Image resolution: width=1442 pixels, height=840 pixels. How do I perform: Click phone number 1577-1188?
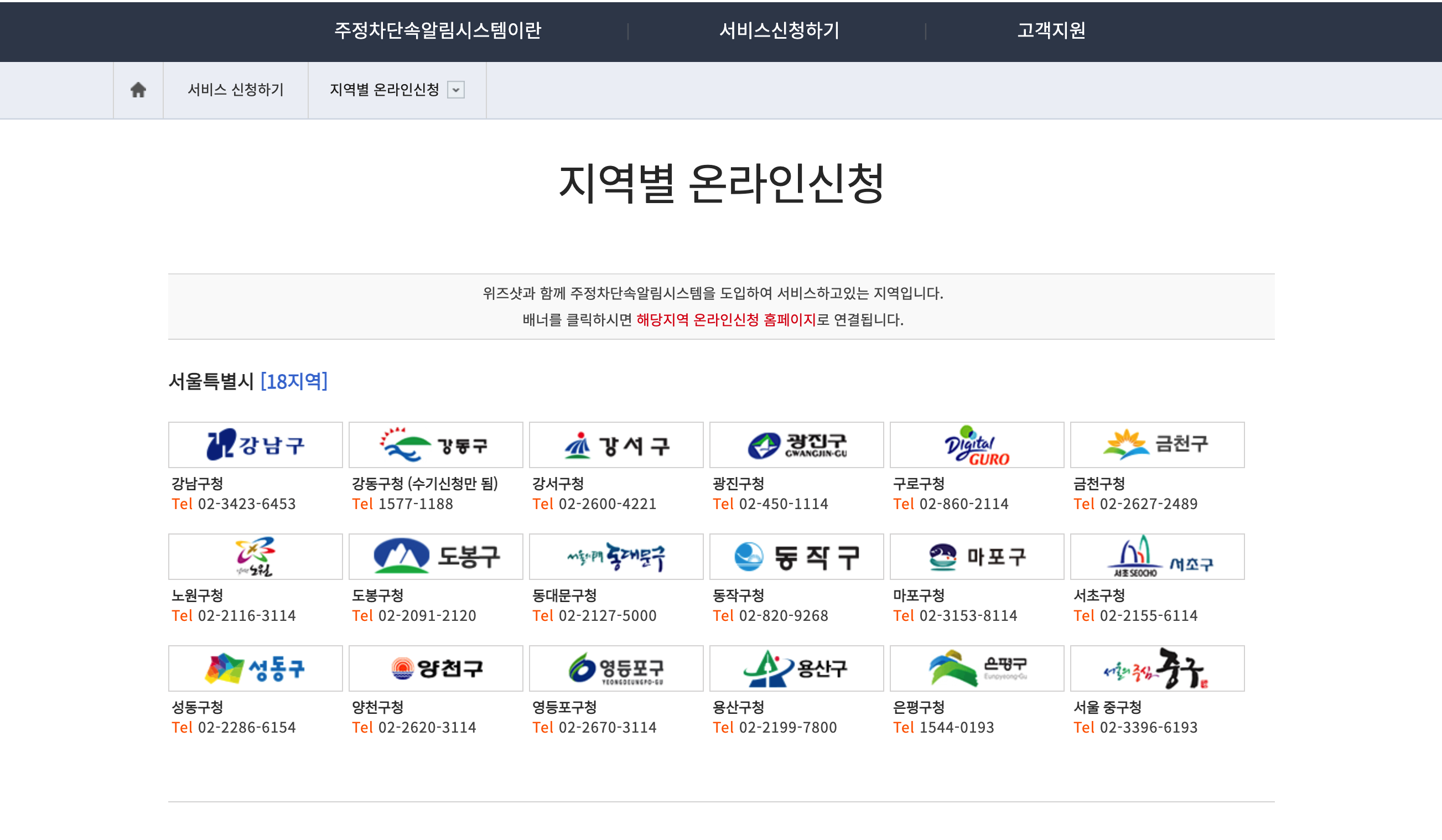(x=416, y=504)
